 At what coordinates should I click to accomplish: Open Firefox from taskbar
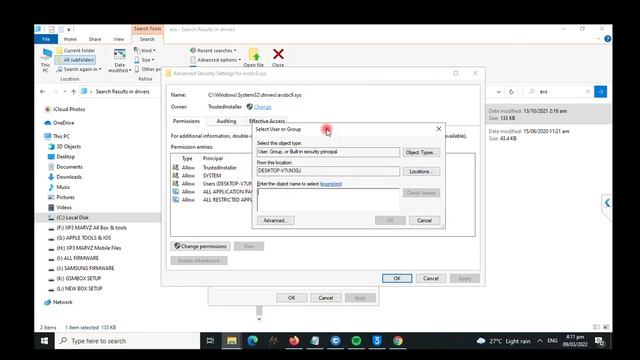(x=294, y=341)
